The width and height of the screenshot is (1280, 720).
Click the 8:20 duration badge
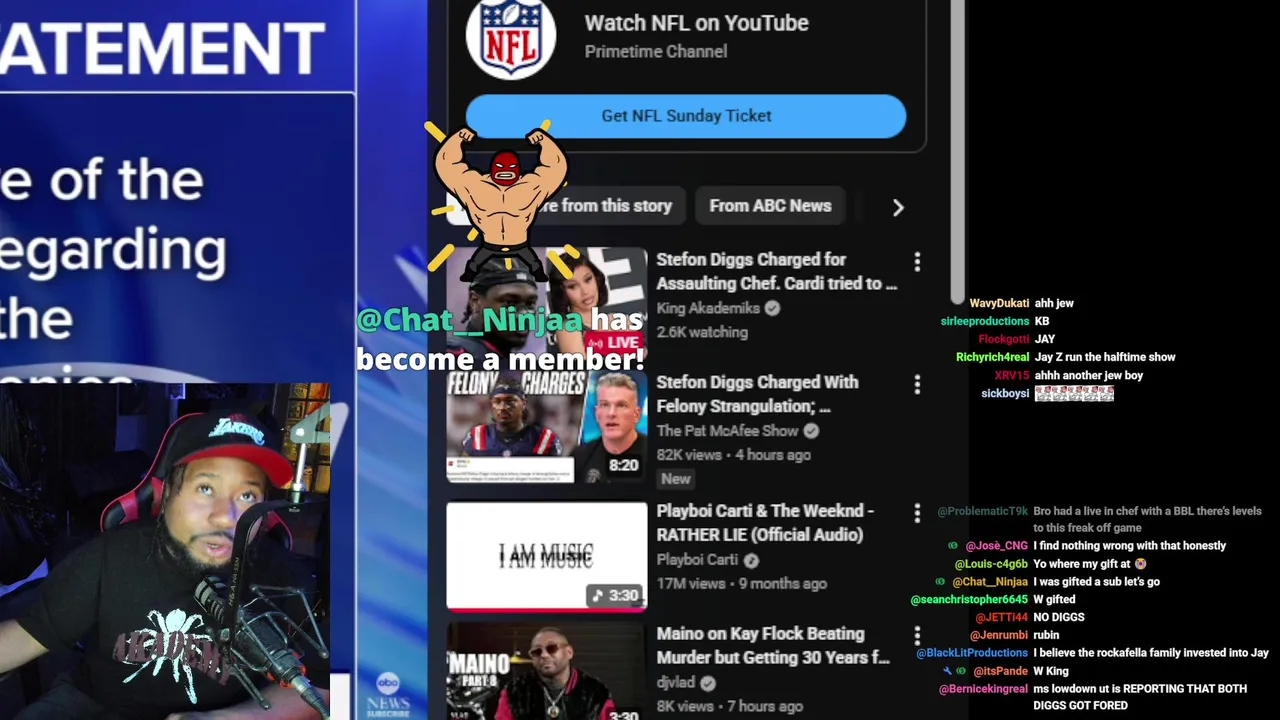[x=623, y=465]
